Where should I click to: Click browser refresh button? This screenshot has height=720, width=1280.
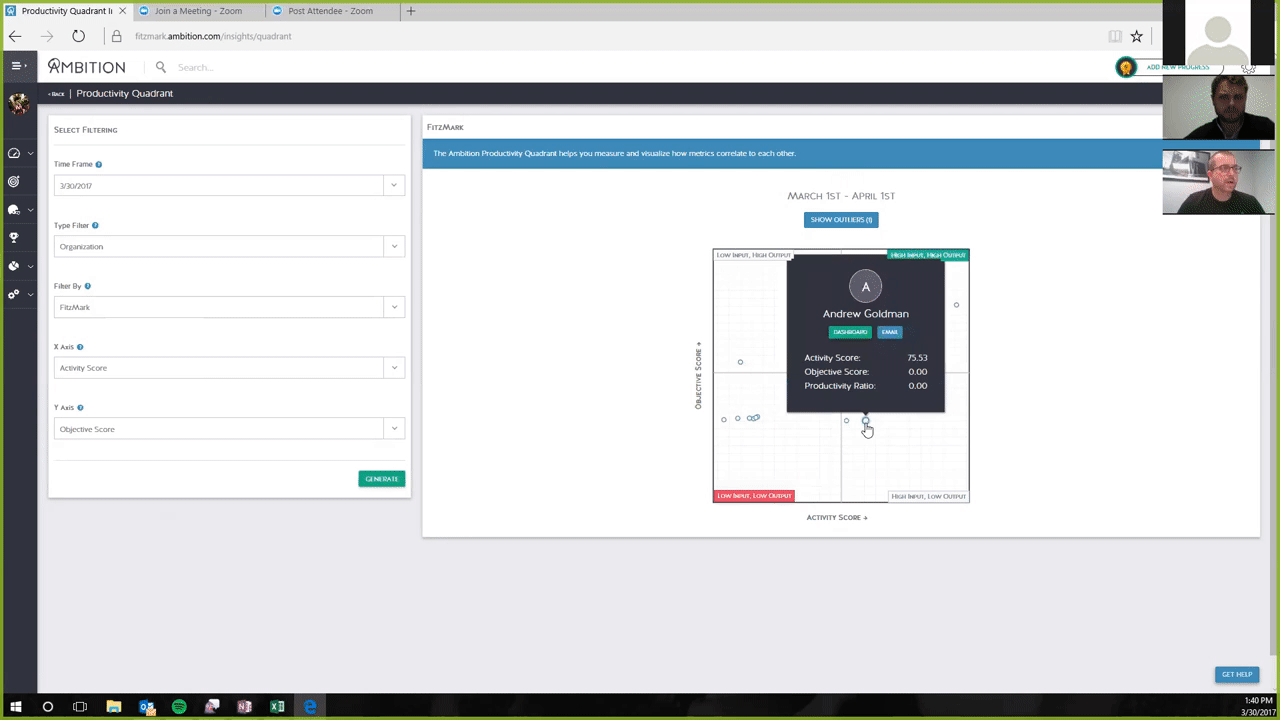(78, 36)
